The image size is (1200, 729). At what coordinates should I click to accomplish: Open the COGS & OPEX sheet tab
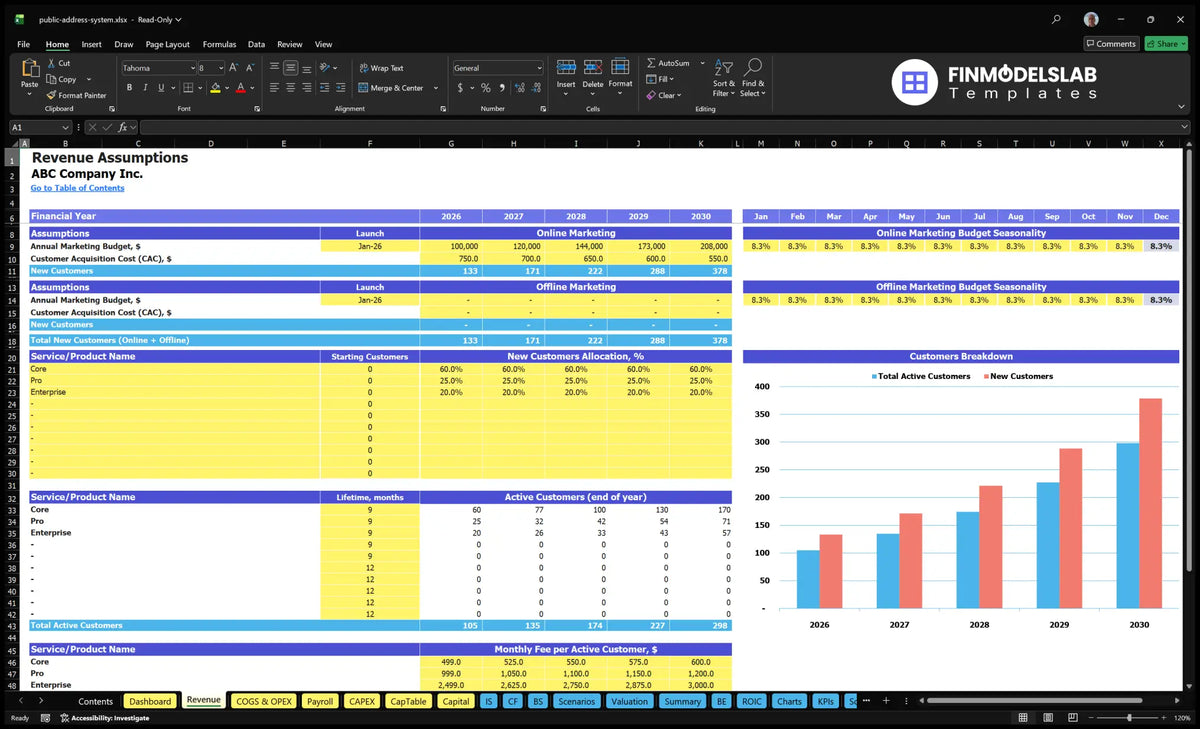click(263, 701)
